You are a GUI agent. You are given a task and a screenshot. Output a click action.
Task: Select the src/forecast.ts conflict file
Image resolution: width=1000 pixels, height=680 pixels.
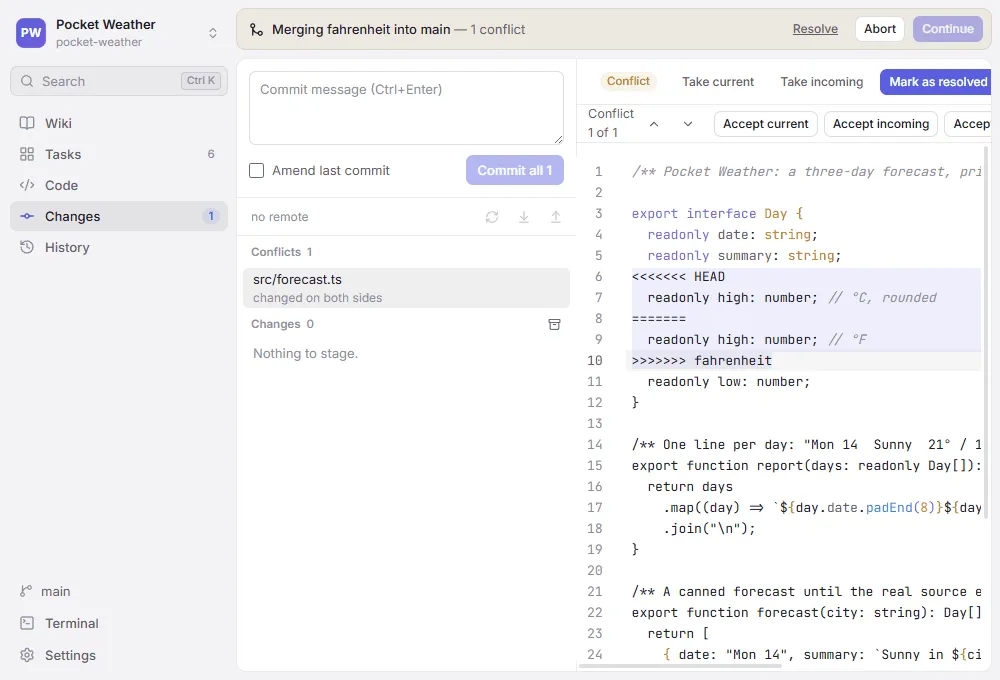pos(406,288)
